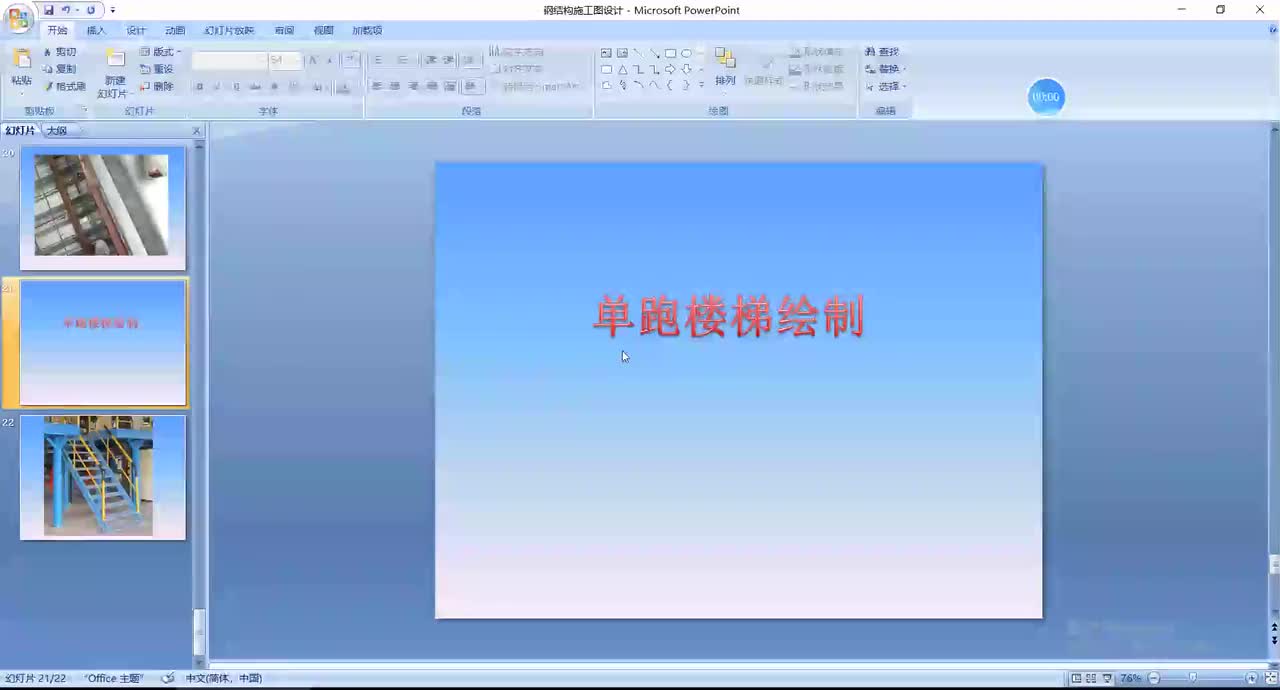Align text left in paragraph group

pos(378,87)
